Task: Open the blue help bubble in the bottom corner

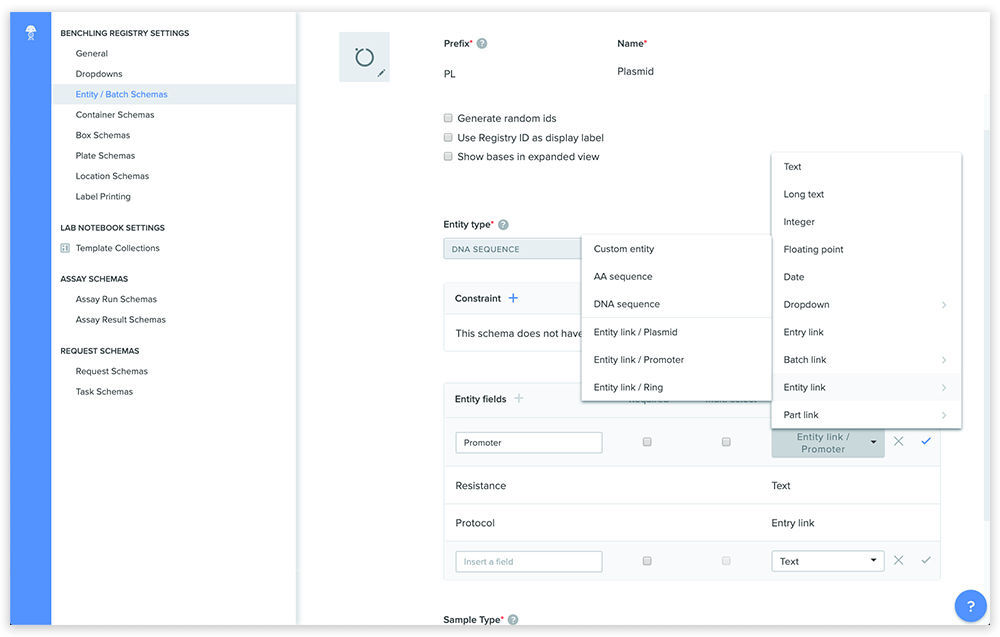Action: [x=970, y=605]
